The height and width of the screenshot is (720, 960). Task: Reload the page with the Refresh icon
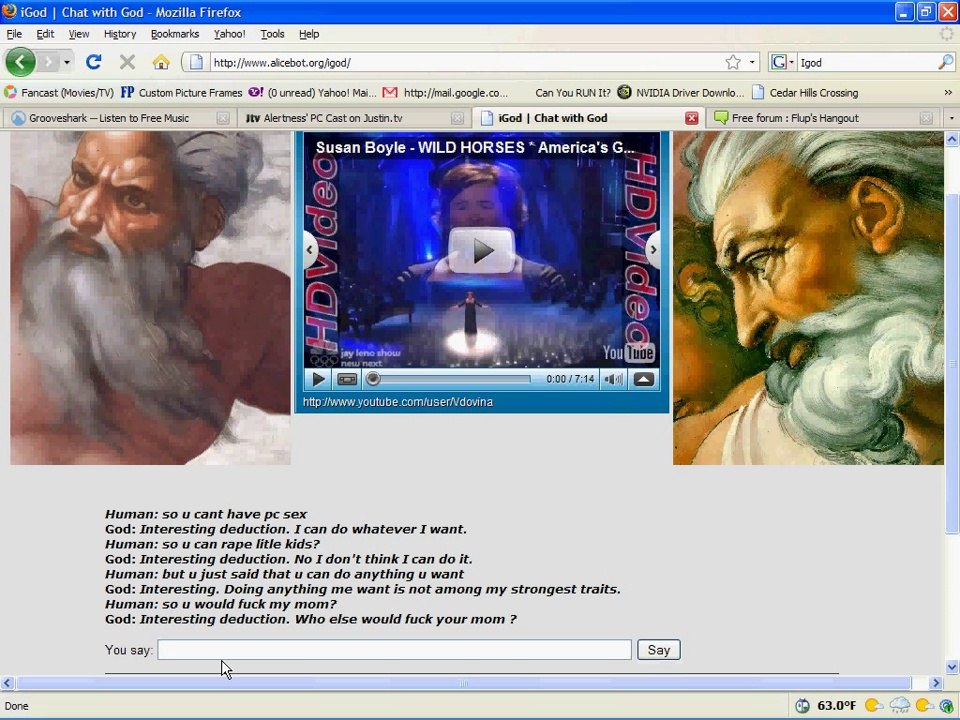coord(93,62)
